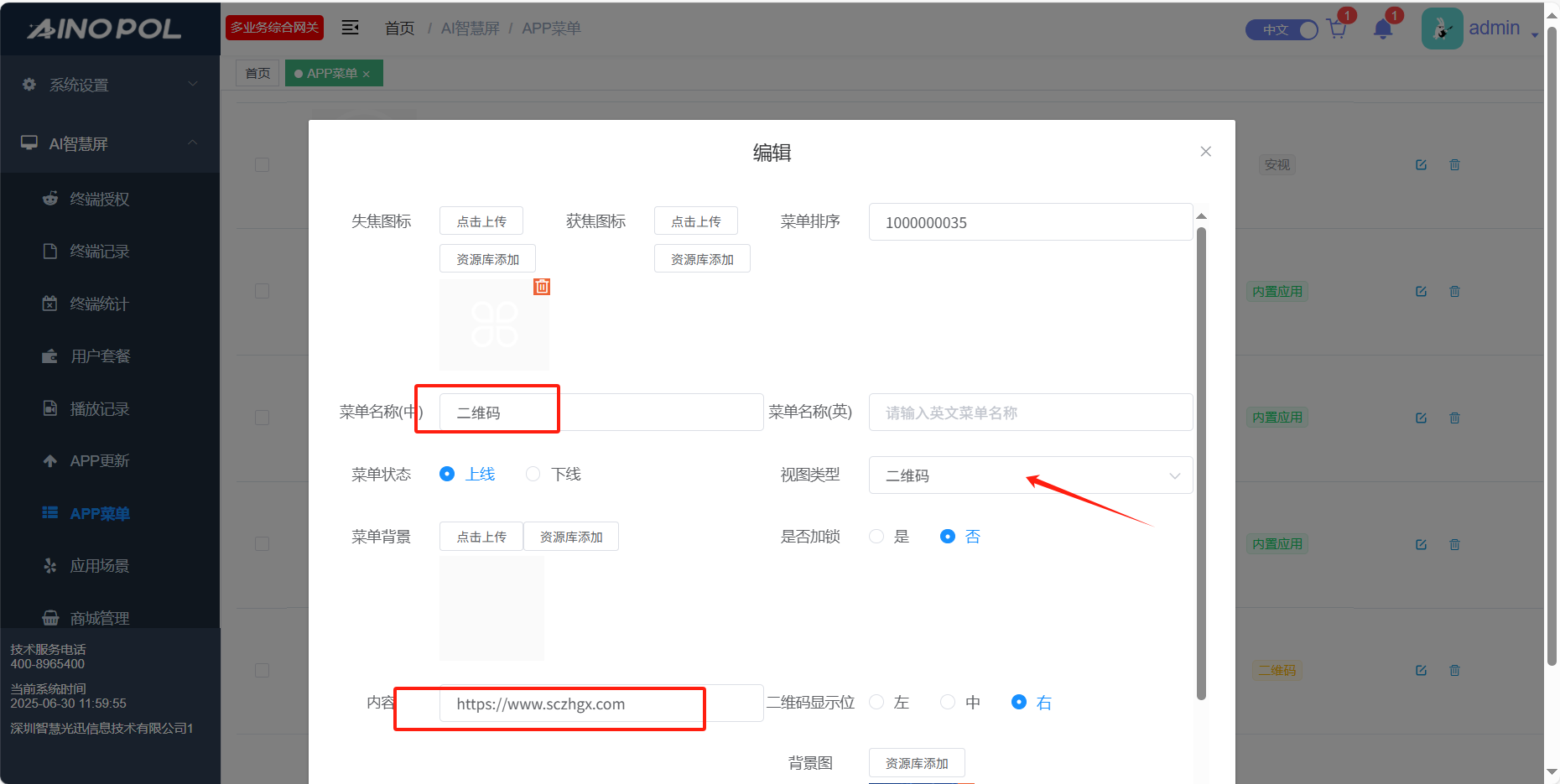Open the notification bell icon
This screenshot has height=784, width=1560.
pyautogui.click(x=1383, y=30)
